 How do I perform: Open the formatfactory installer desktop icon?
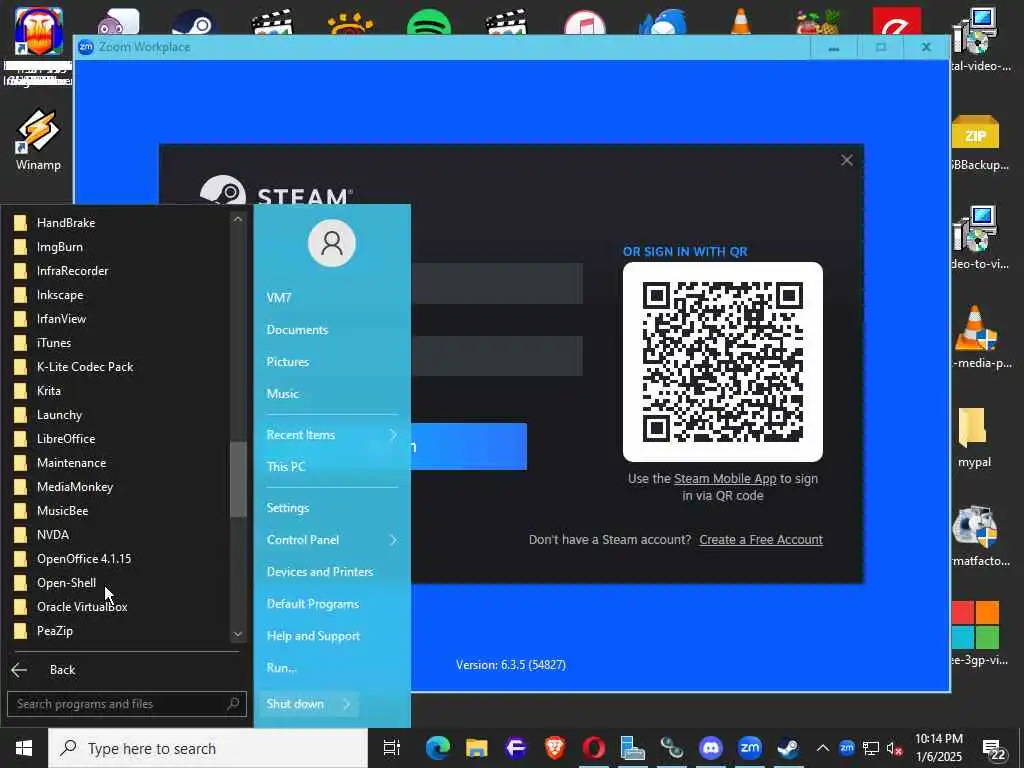(x=976, y=536)
